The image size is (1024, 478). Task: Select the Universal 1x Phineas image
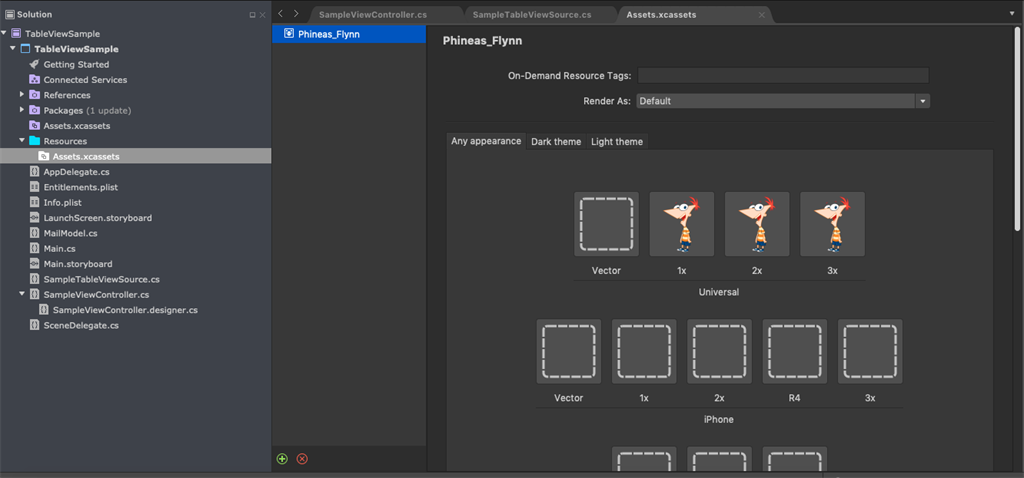tap(682, 224)
